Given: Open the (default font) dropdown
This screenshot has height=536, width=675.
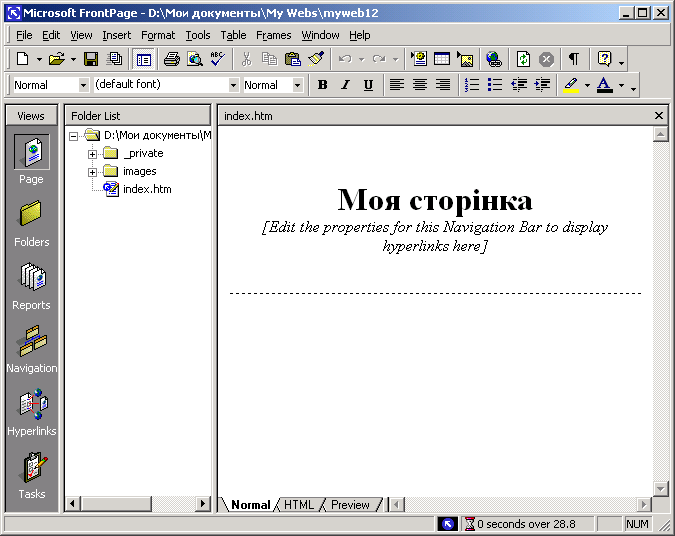Looking at the screenshot, I should [233, 85].
